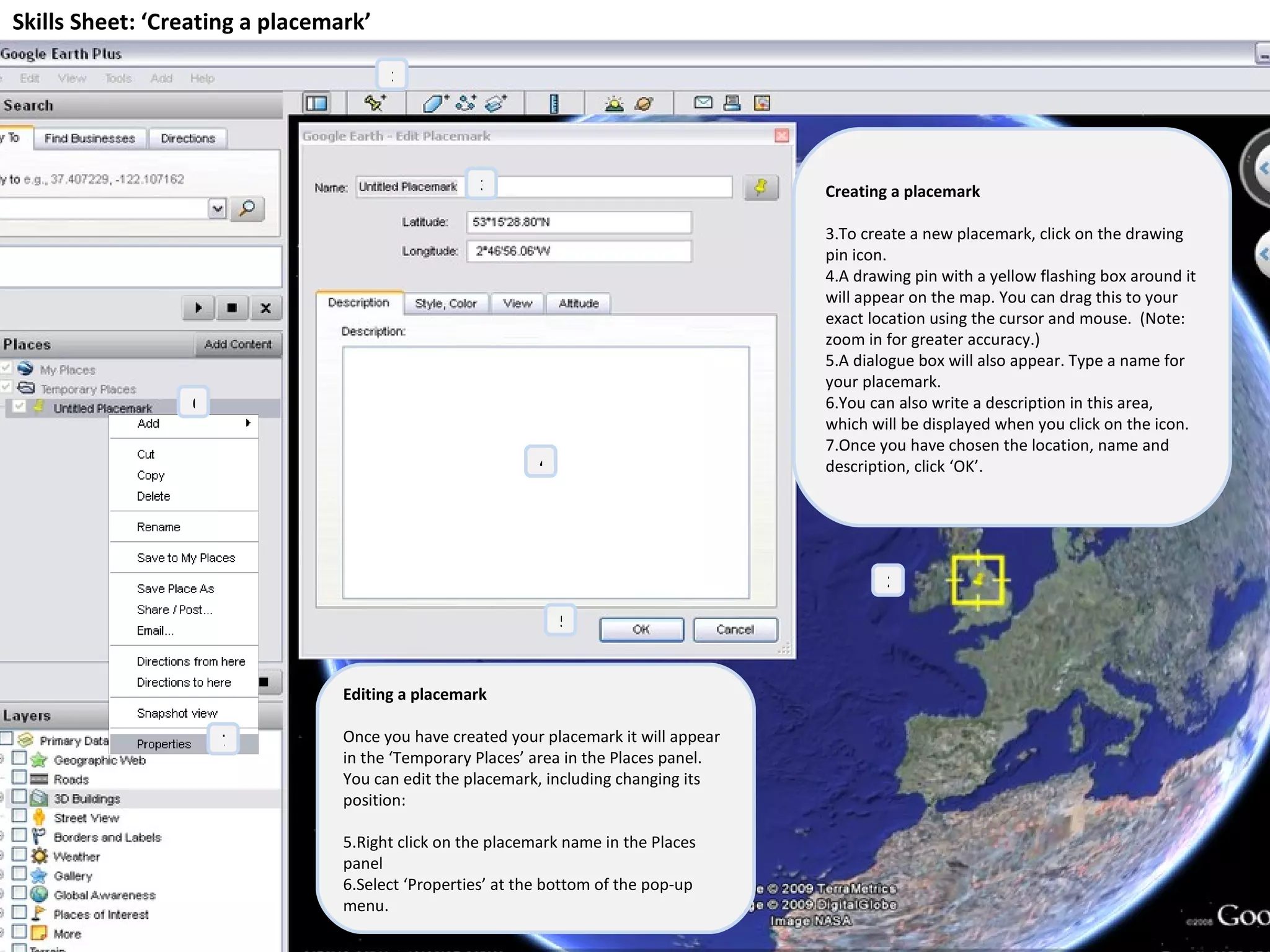Select the Add Polygon tool icon
Image resolution: width=1270 pixels, height=952 pixels.
click(x=435, y=103)
